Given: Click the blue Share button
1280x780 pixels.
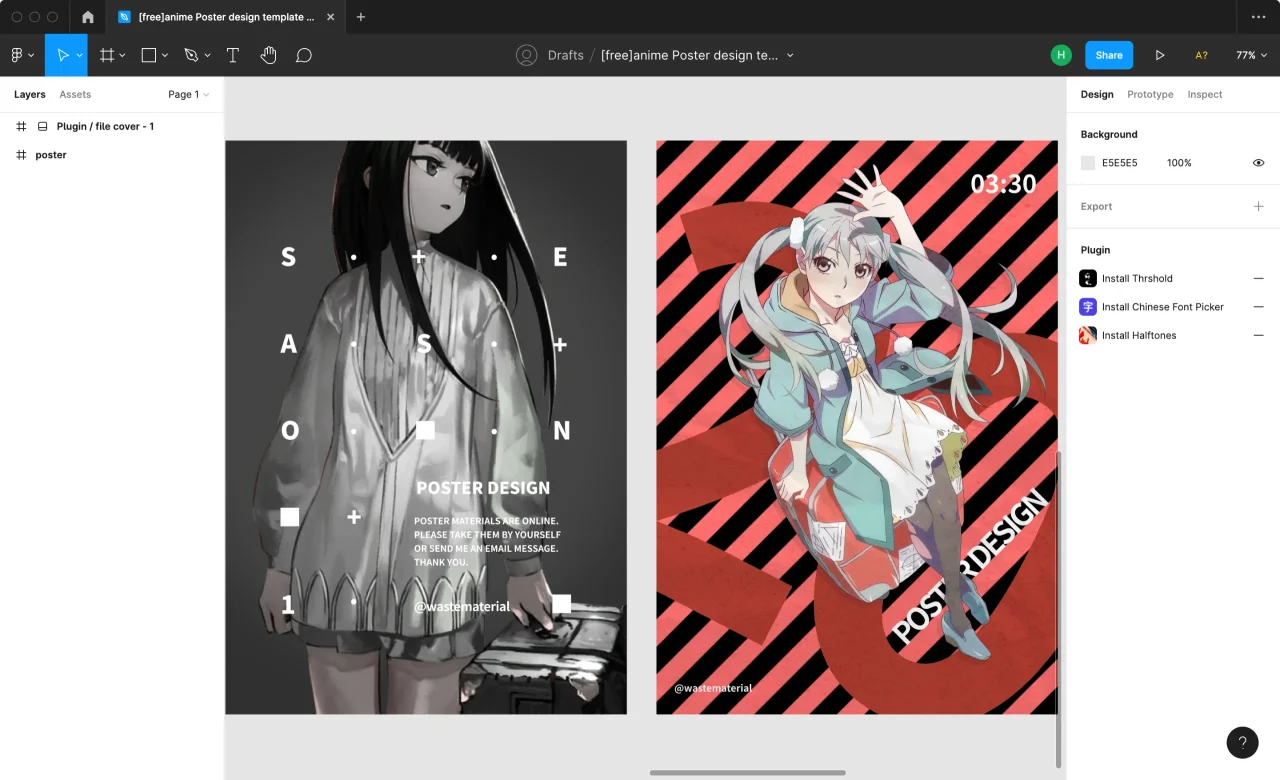Looking at the screenshot, I should click(1108, 56).
